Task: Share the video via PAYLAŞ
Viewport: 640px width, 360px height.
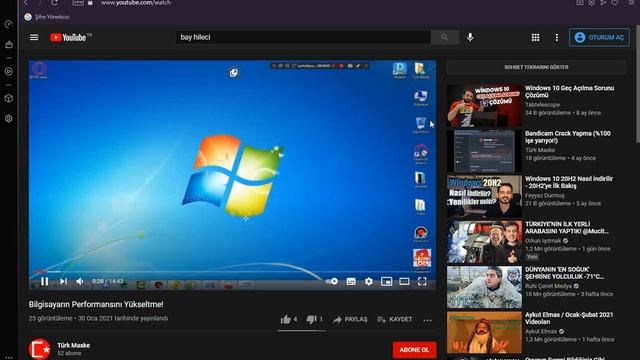Action: [x=350, y=319]
